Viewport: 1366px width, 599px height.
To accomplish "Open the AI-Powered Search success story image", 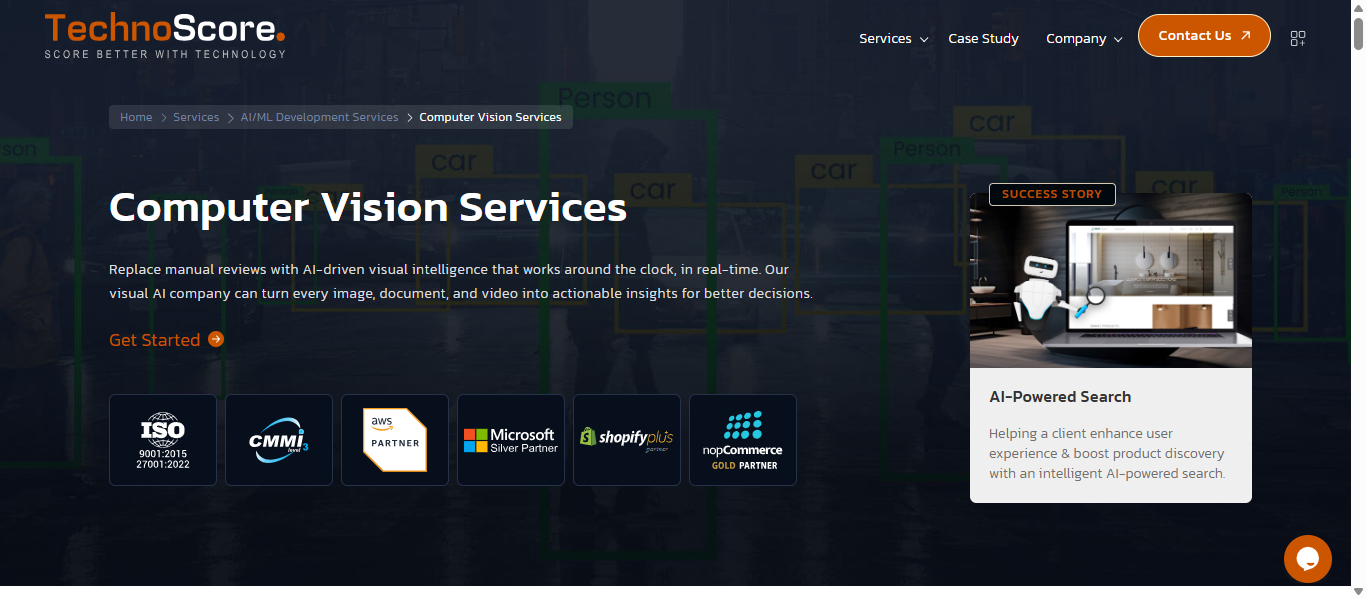I will tap(1110, 285).
